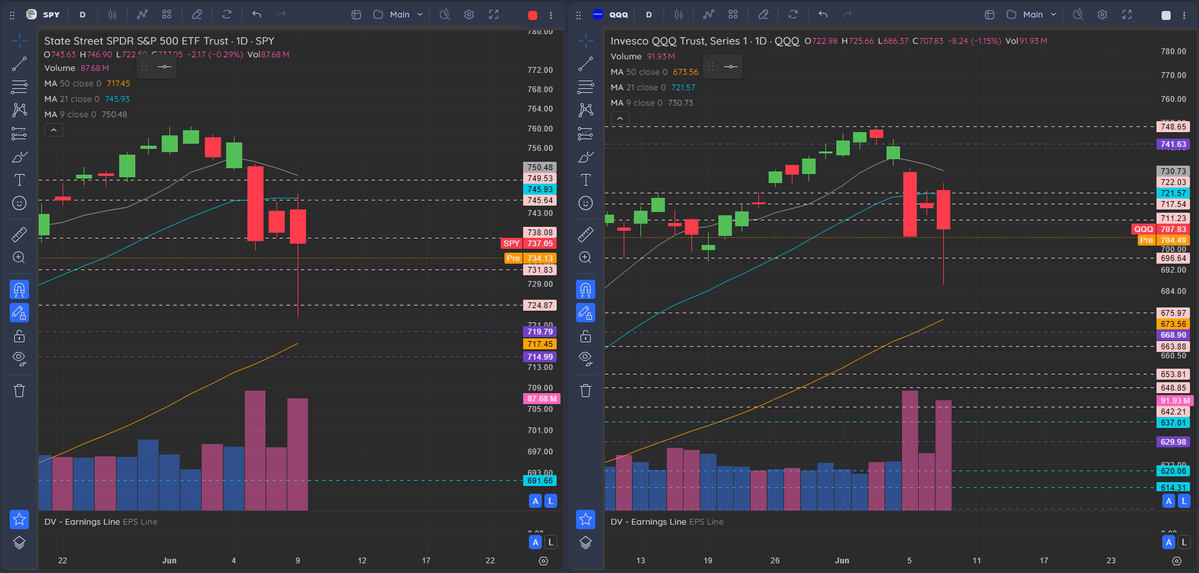Enable auto scale A on SPY price axis
The height and width of the screenshot is (573, 1199).
point(535,500)
